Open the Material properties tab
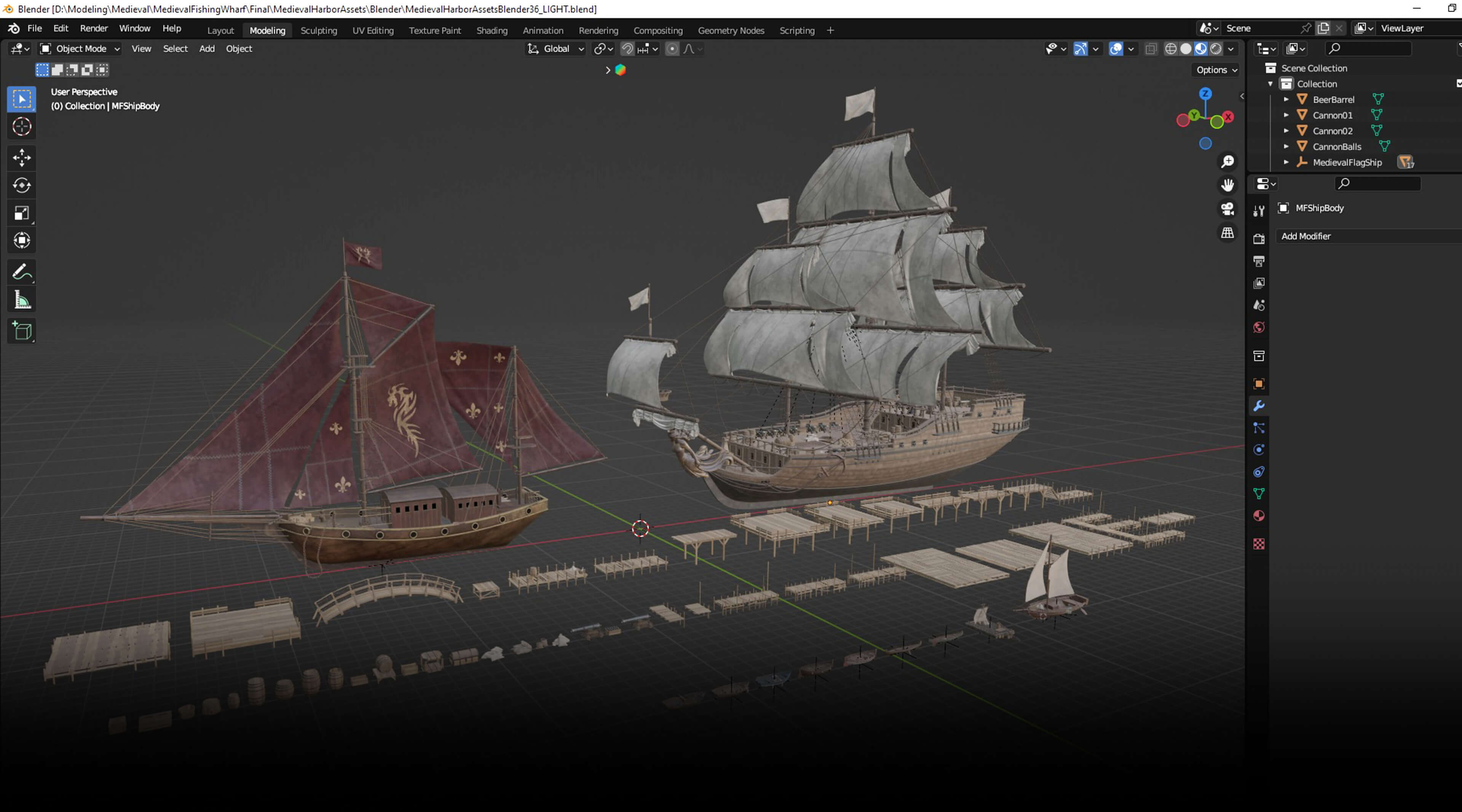Screen dimensions: 1462x812 tap(1258, 516)
